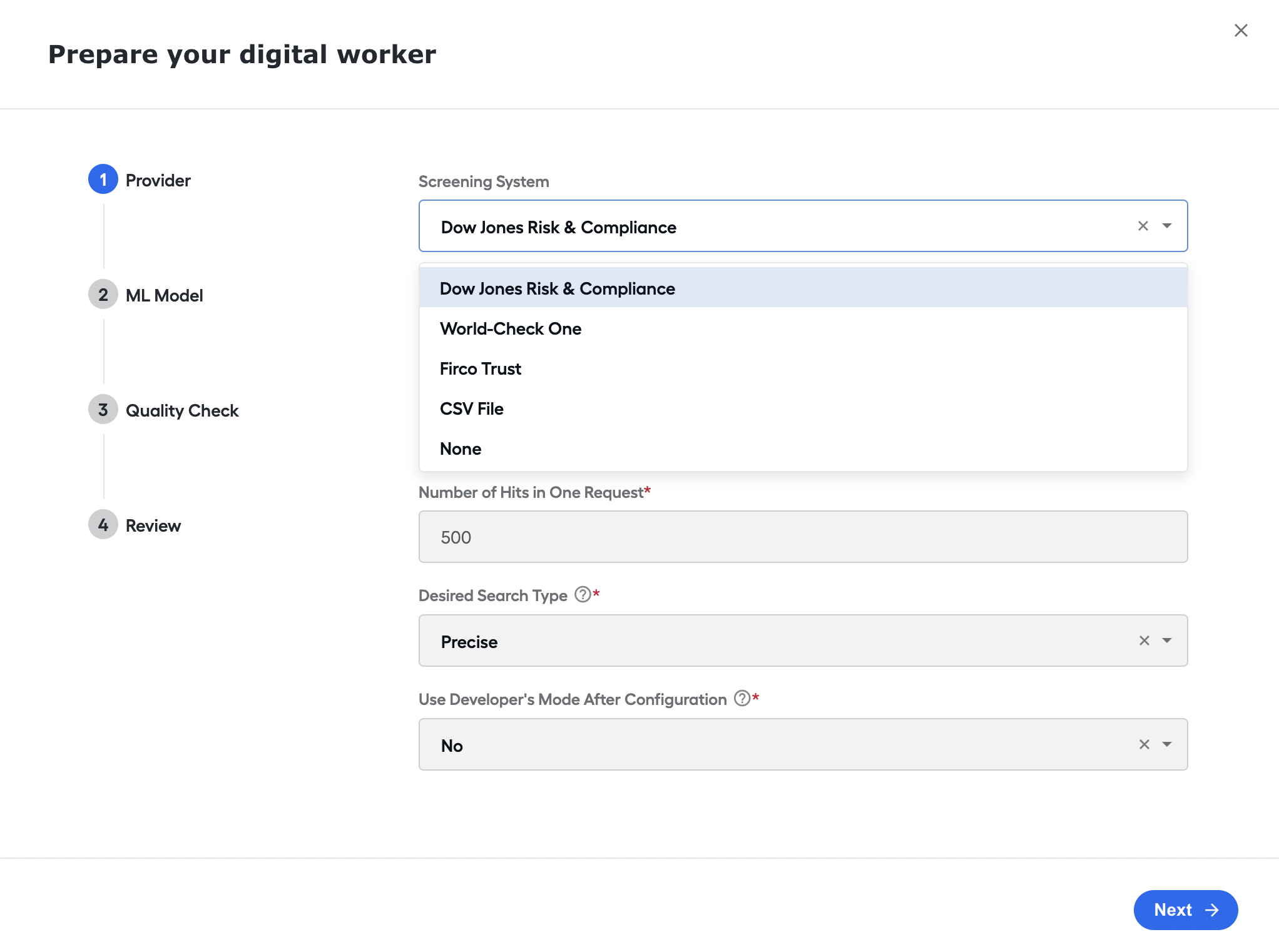The height and width of the screenshot is (952, 1279).
Task: Clear the Developer's Mode No selection
Action: pos(1144,744)
